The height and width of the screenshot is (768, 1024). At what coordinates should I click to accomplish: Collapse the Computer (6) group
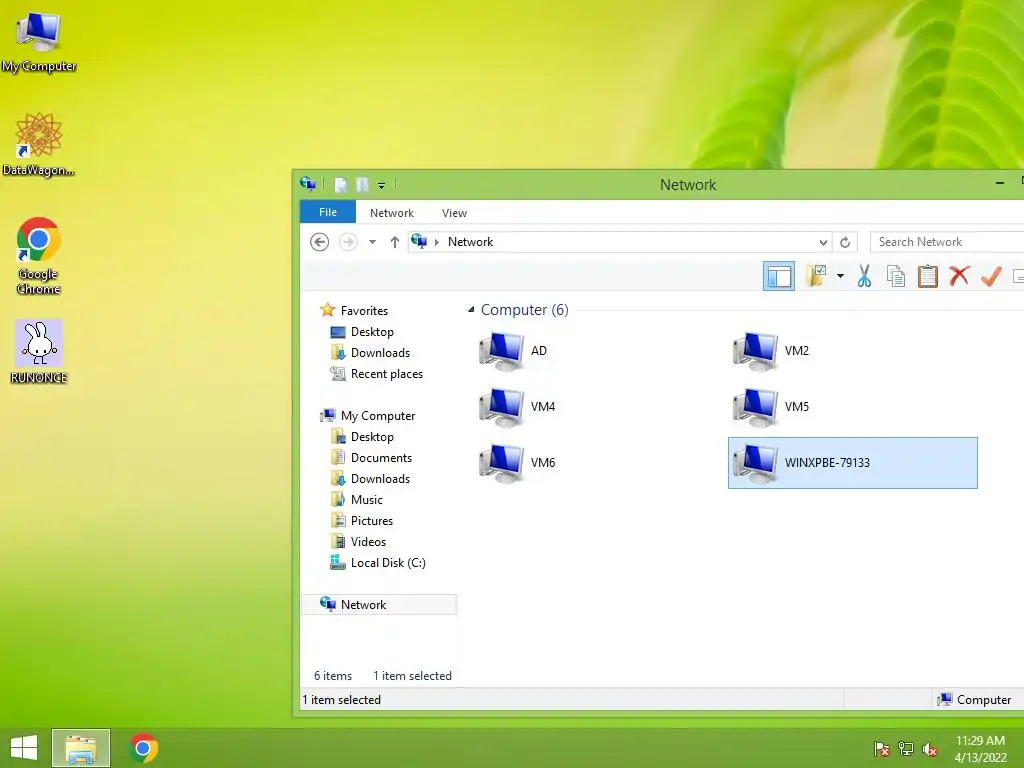471,310
